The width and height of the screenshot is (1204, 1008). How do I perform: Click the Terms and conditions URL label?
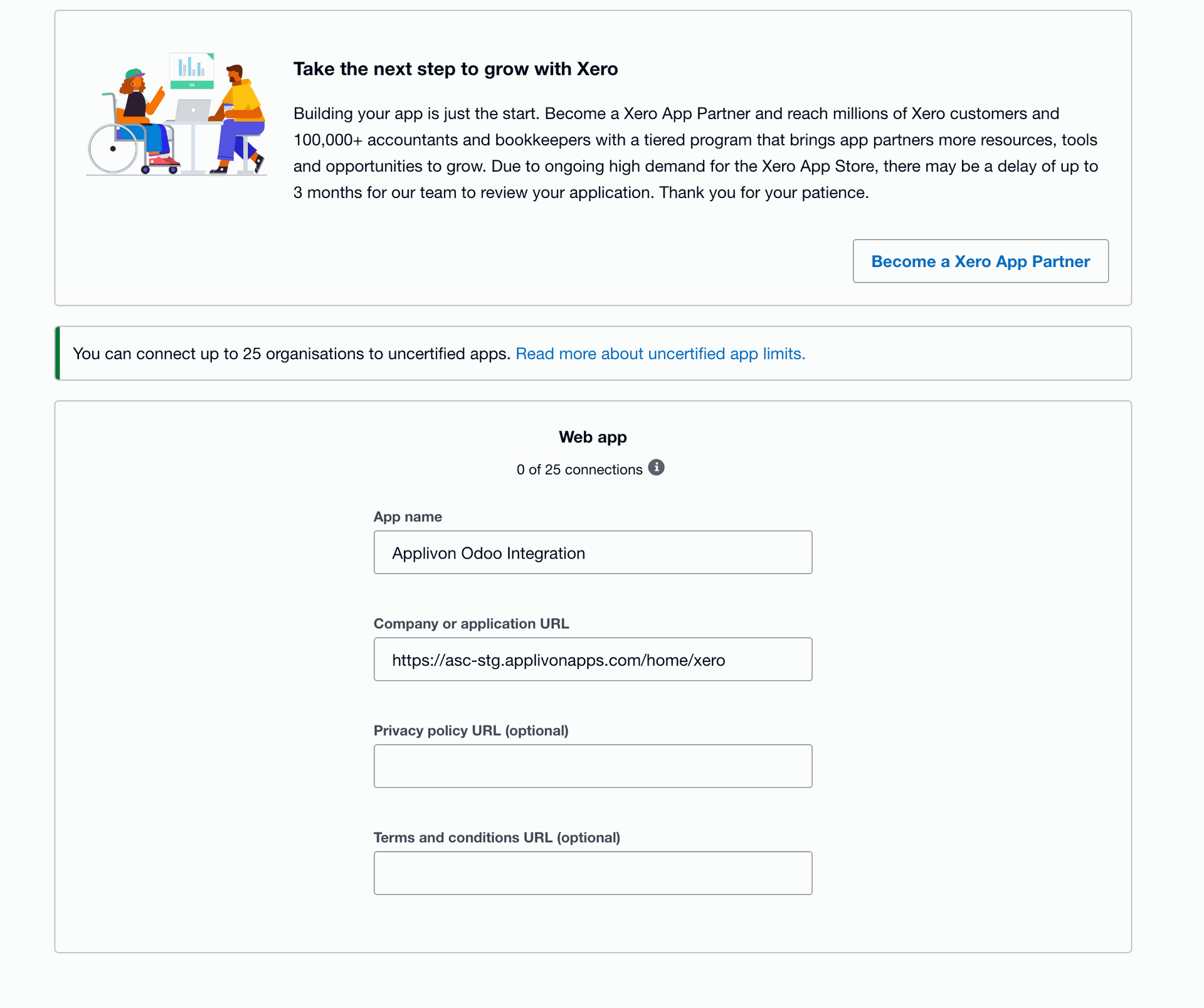pyautogui.click(x=497, y=838)
